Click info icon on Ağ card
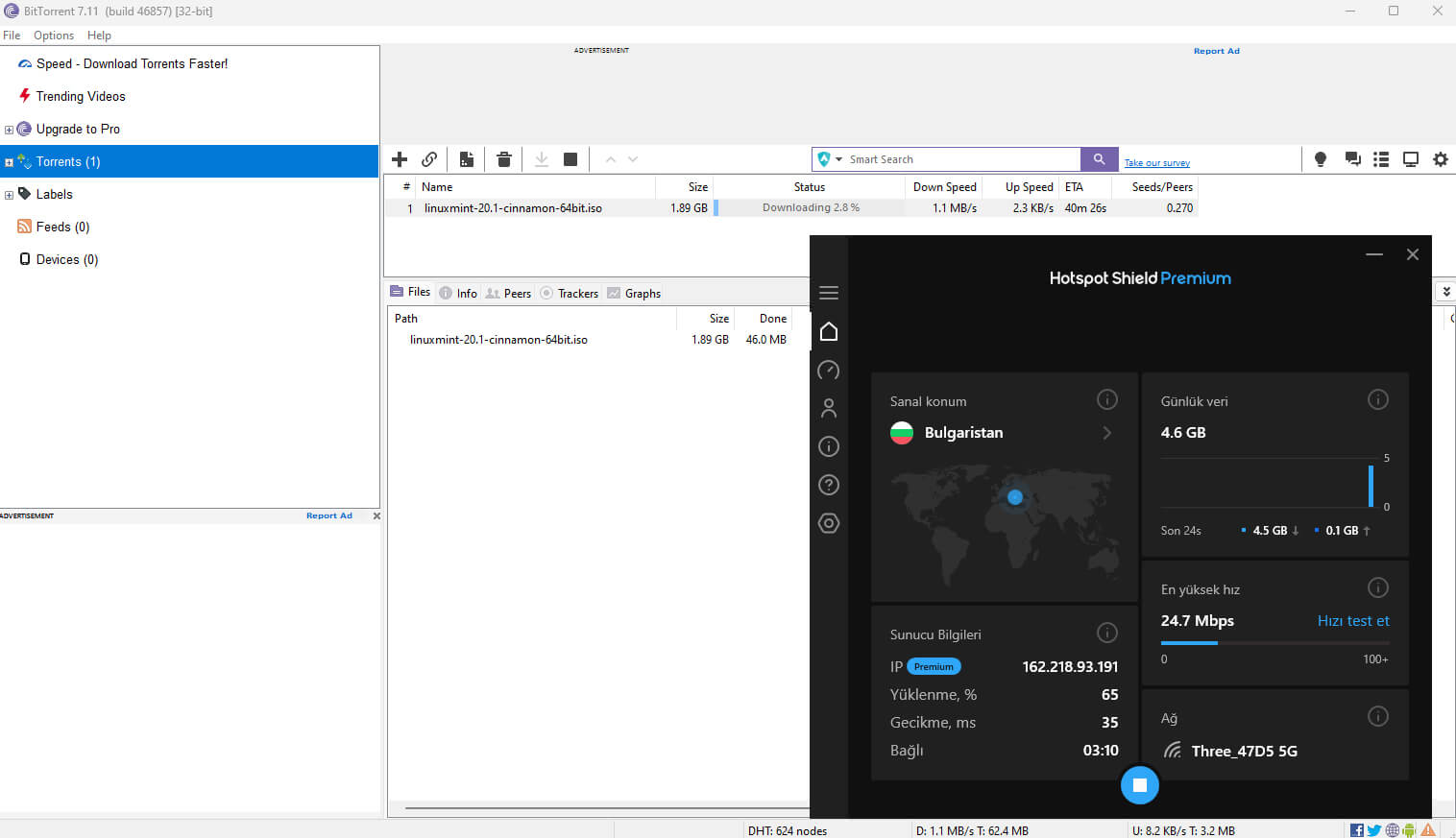 click(1378, 716)
